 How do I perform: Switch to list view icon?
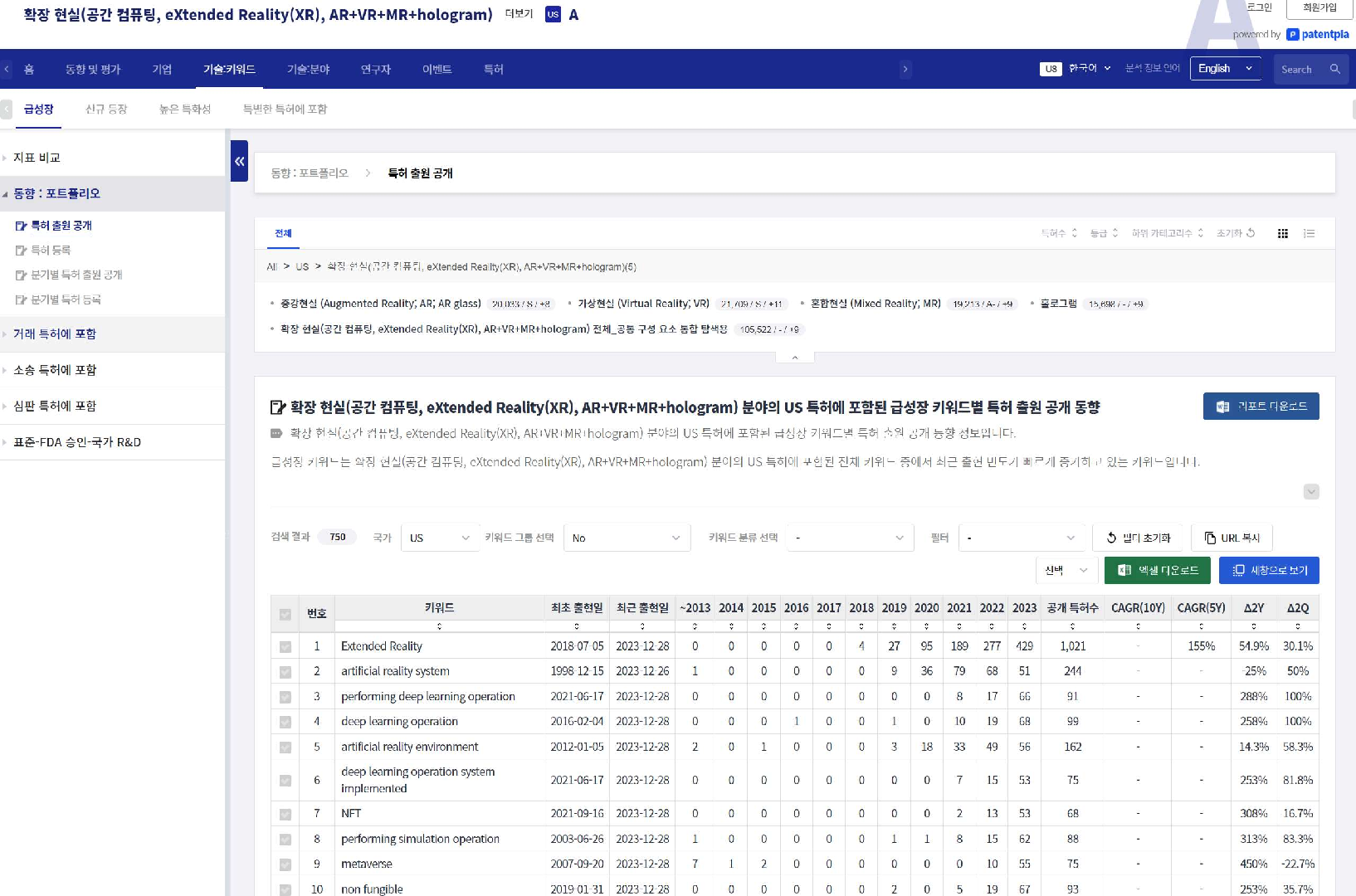point(1310,233)
